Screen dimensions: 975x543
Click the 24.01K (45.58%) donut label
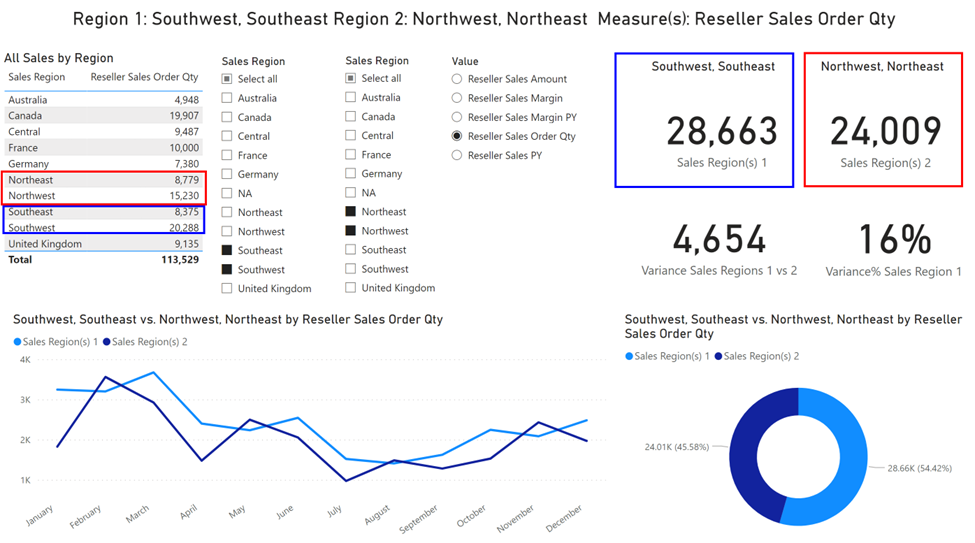tap(677, 447)
